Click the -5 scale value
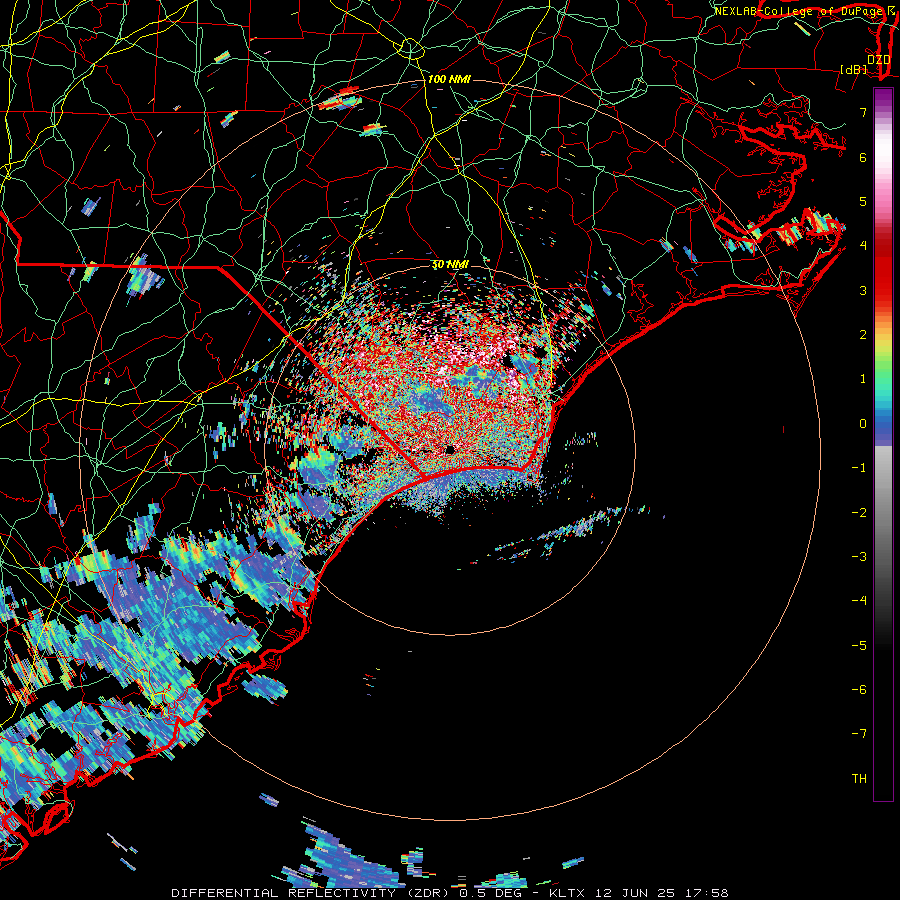 pyautogui.click(x=859, y=646)
